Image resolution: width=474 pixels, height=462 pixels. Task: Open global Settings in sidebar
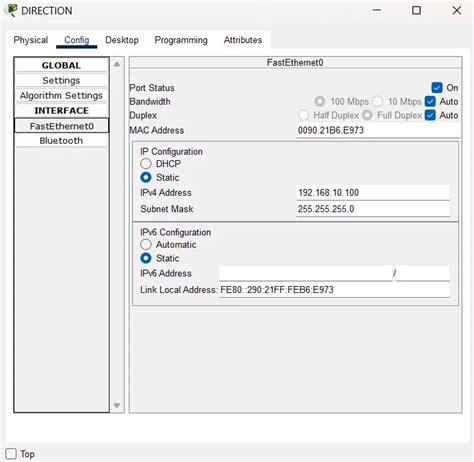(61, 80)
